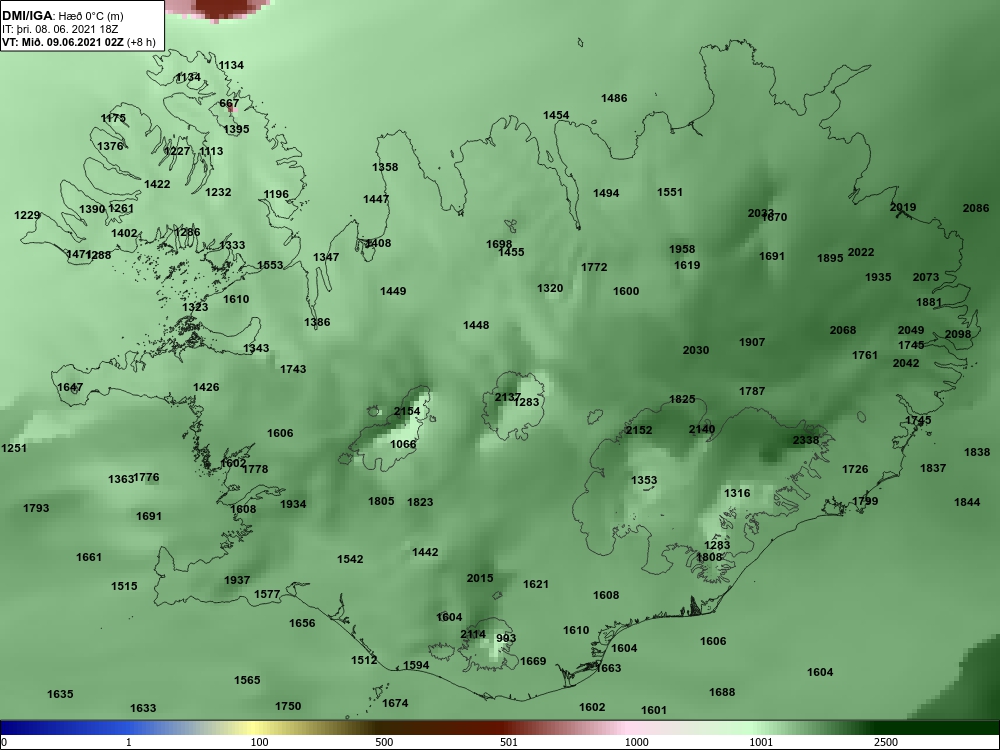Click the map value 1688
This screenshot has width=1000, height=750.
[722, 692]
